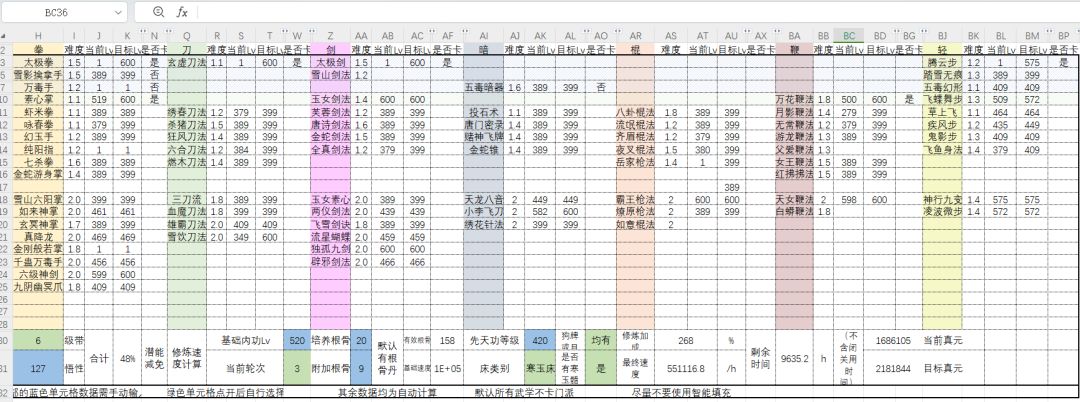
Task: Click the 腾云步 cell
Action: pos(942,62)
